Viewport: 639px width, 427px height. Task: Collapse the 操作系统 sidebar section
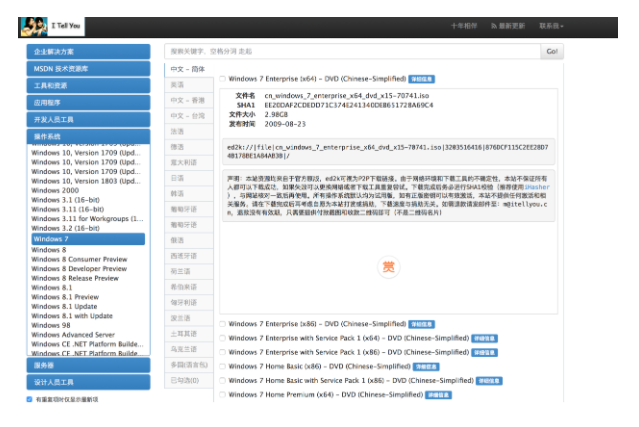[88, 136]
